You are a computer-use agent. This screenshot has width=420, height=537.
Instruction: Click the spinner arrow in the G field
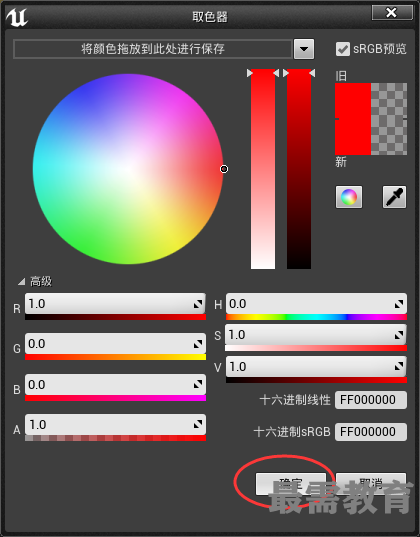tap(198, 344)
